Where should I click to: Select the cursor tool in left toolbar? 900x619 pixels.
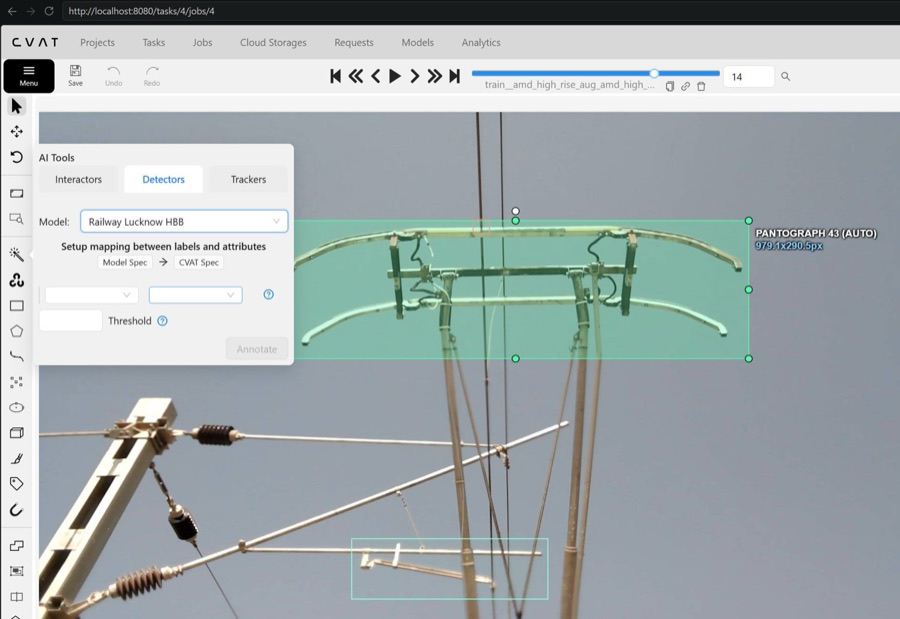click(x=17, y=106)
